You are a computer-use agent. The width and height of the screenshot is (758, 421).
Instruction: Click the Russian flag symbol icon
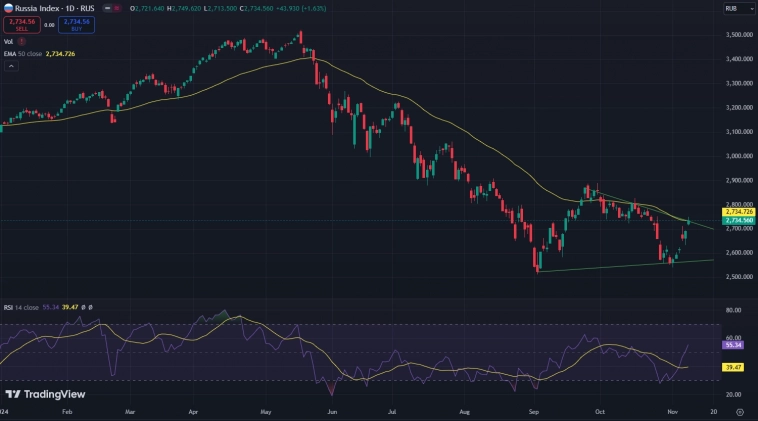[x=8, y=8]
